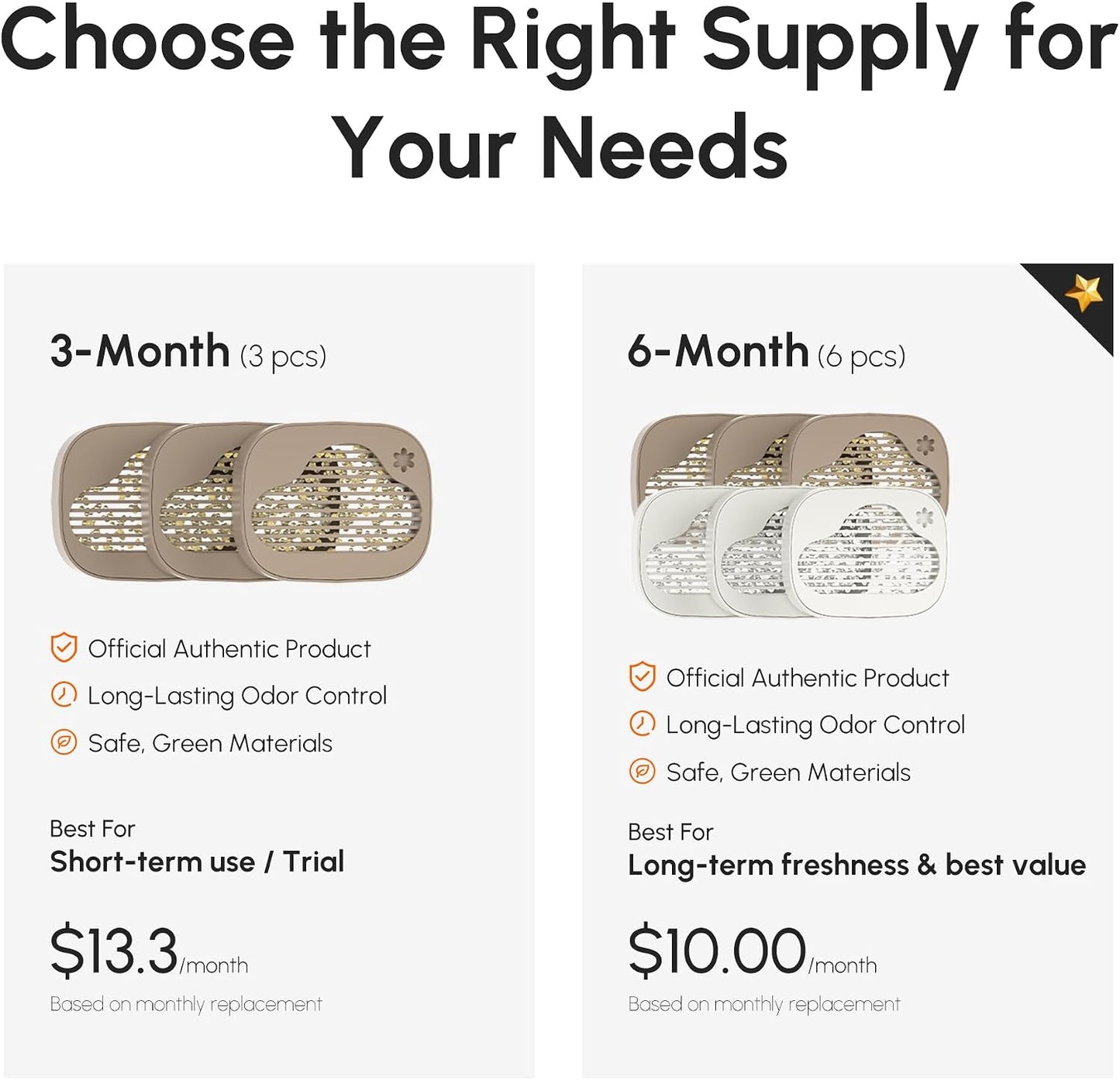Image resolution: width=1120 pixels, height=1080 pixels.
Task: Click Official Authentic Product in the 6-Month card
Action: point(808,678)
